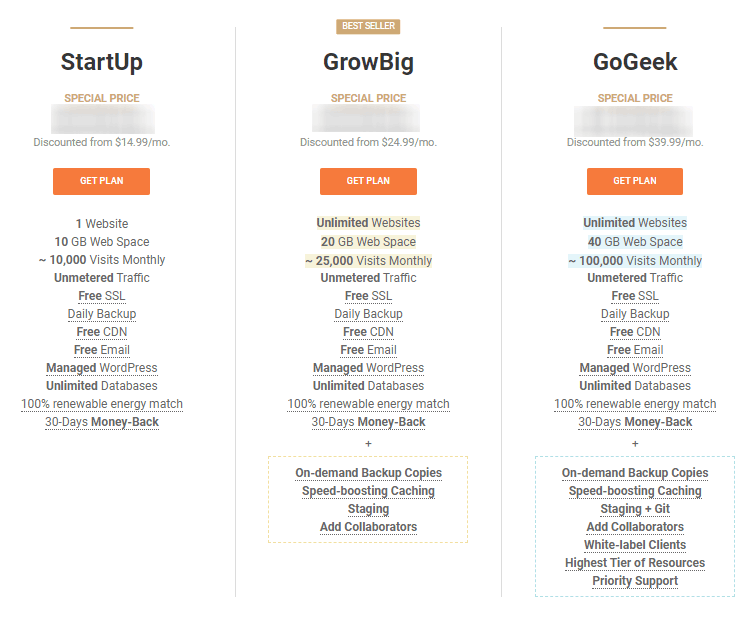Click White-label Clients feature
The image size is (756, 619).
pos(635,545)
